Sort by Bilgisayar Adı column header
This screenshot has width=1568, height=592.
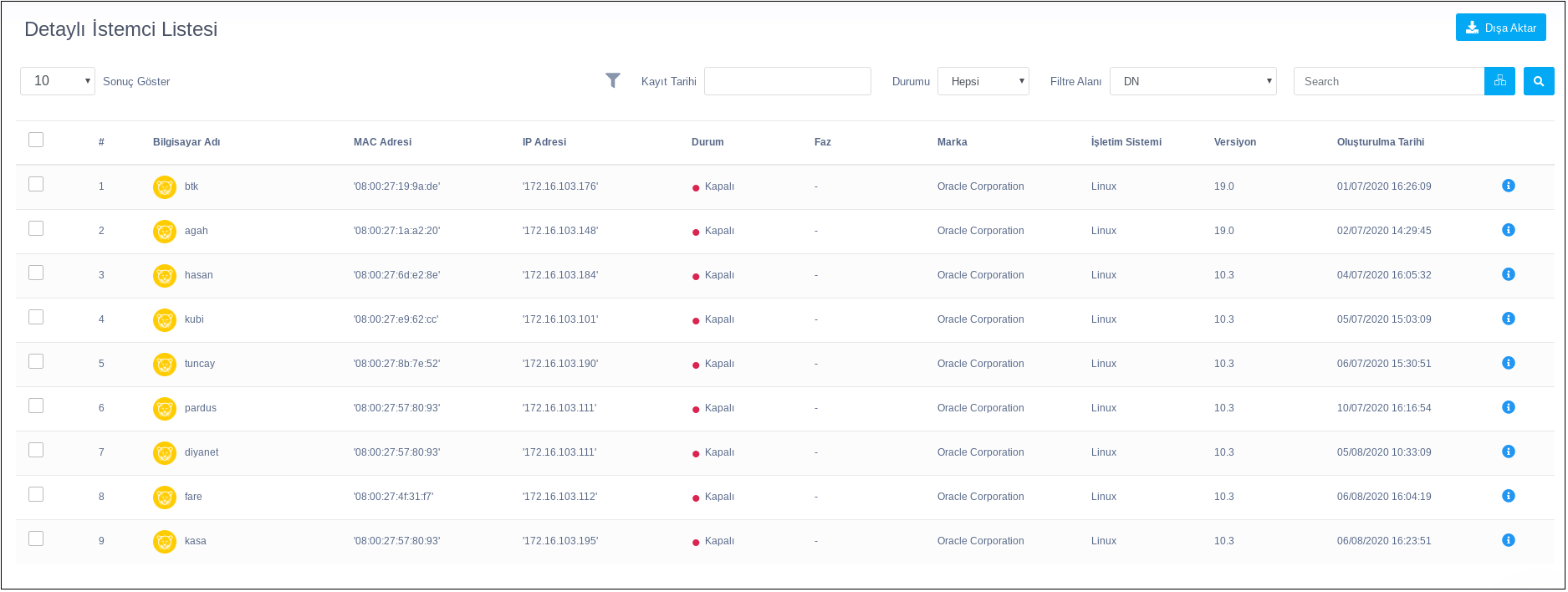[186, 142]
